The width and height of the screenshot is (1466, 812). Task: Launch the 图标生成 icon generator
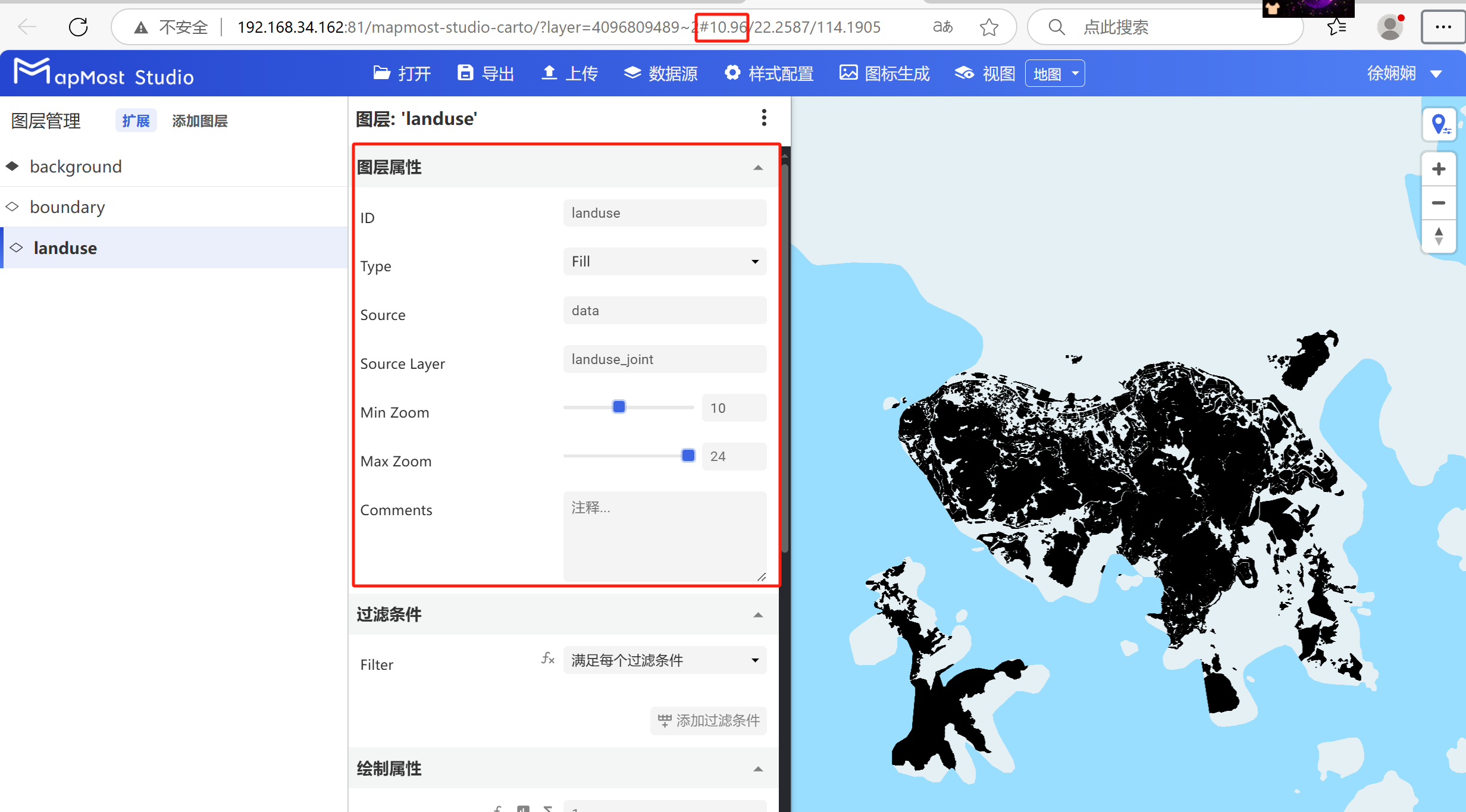coord(884,73)
